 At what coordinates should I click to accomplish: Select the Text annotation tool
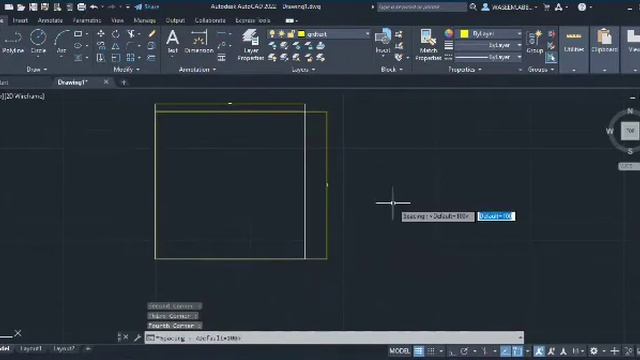point(173,42)
